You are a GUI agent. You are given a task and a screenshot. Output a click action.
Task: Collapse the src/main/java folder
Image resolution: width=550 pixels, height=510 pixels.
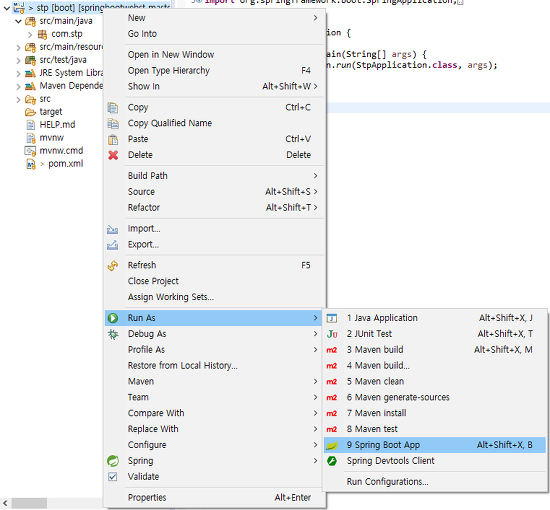pyautogui.click(x=18, y=21)
